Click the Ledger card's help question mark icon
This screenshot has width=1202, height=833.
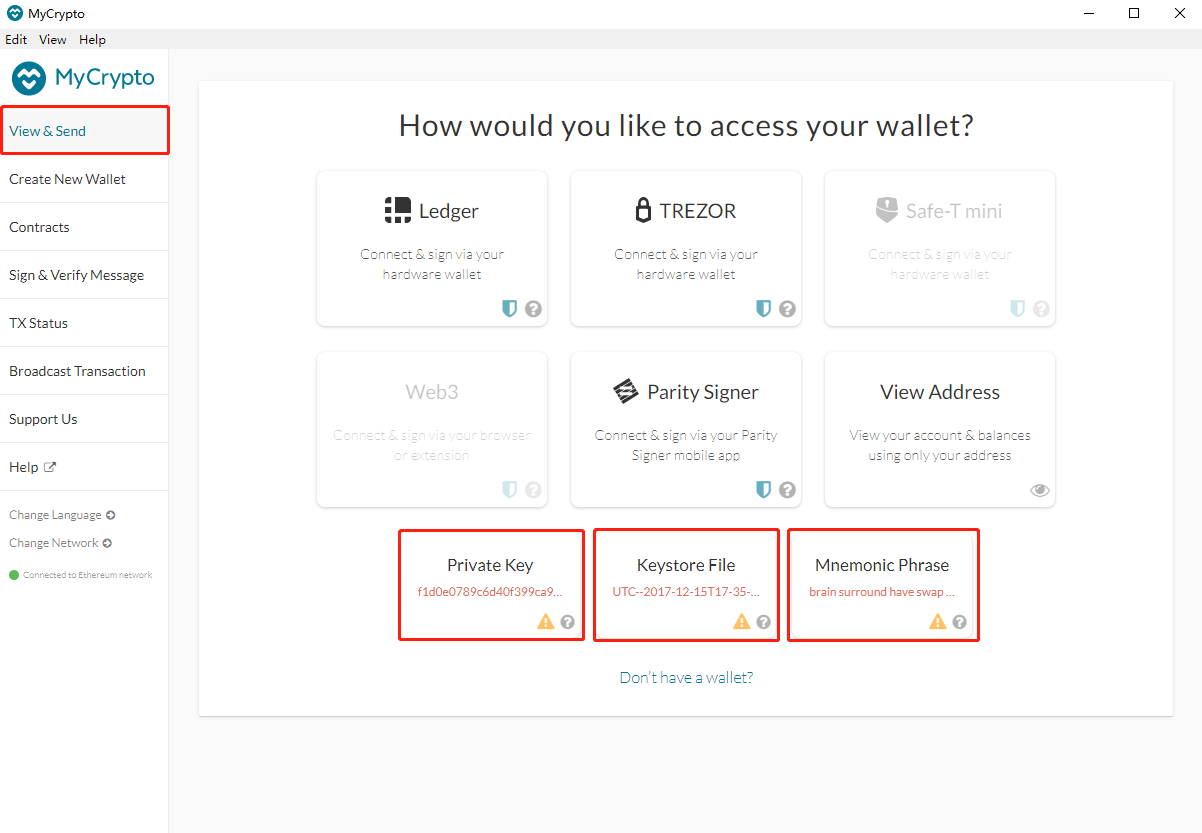pyautogui.click(x=534, y=309)
